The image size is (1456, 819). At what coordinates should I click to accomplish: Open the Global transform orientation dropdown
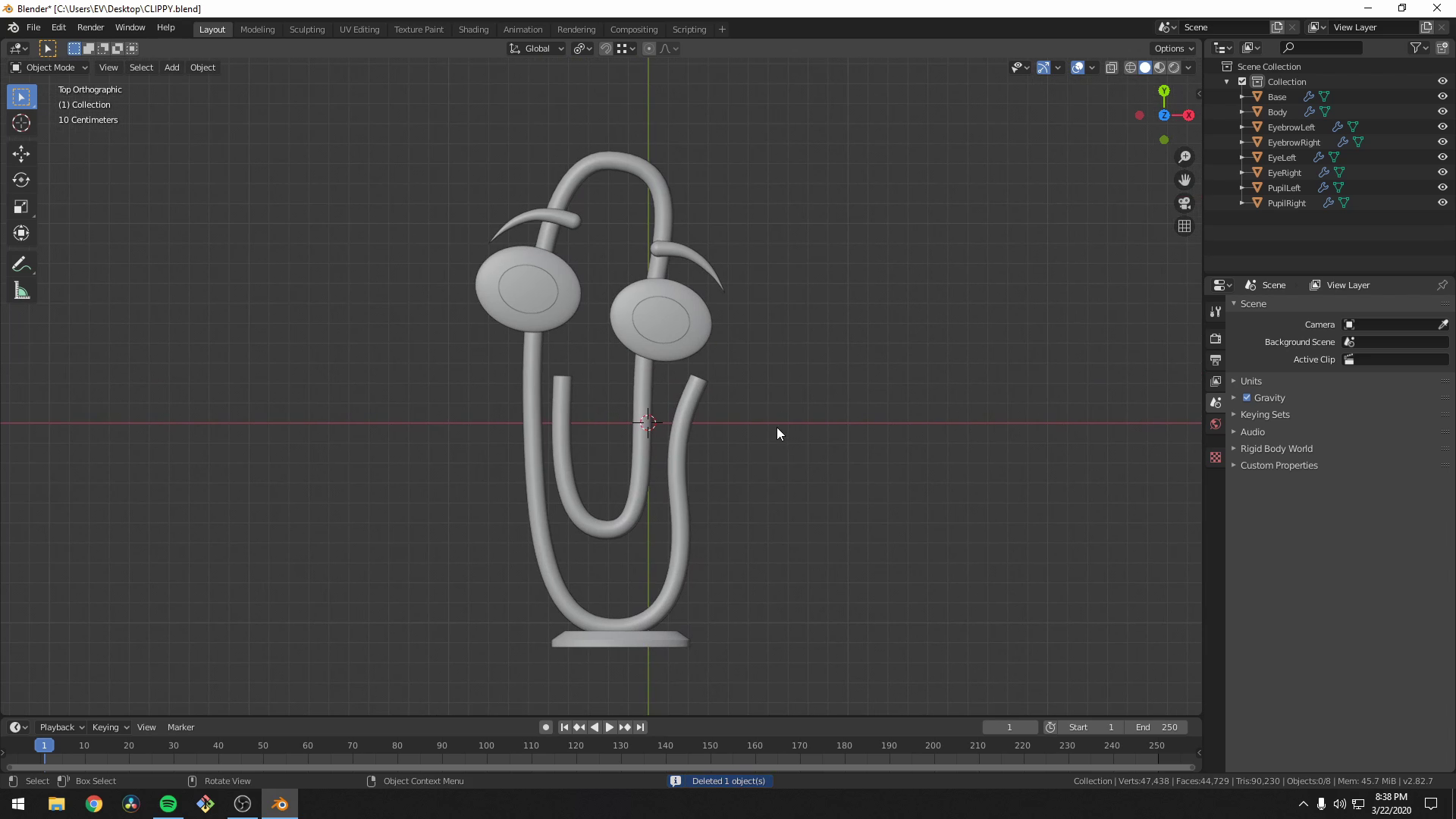pos(536,48)
